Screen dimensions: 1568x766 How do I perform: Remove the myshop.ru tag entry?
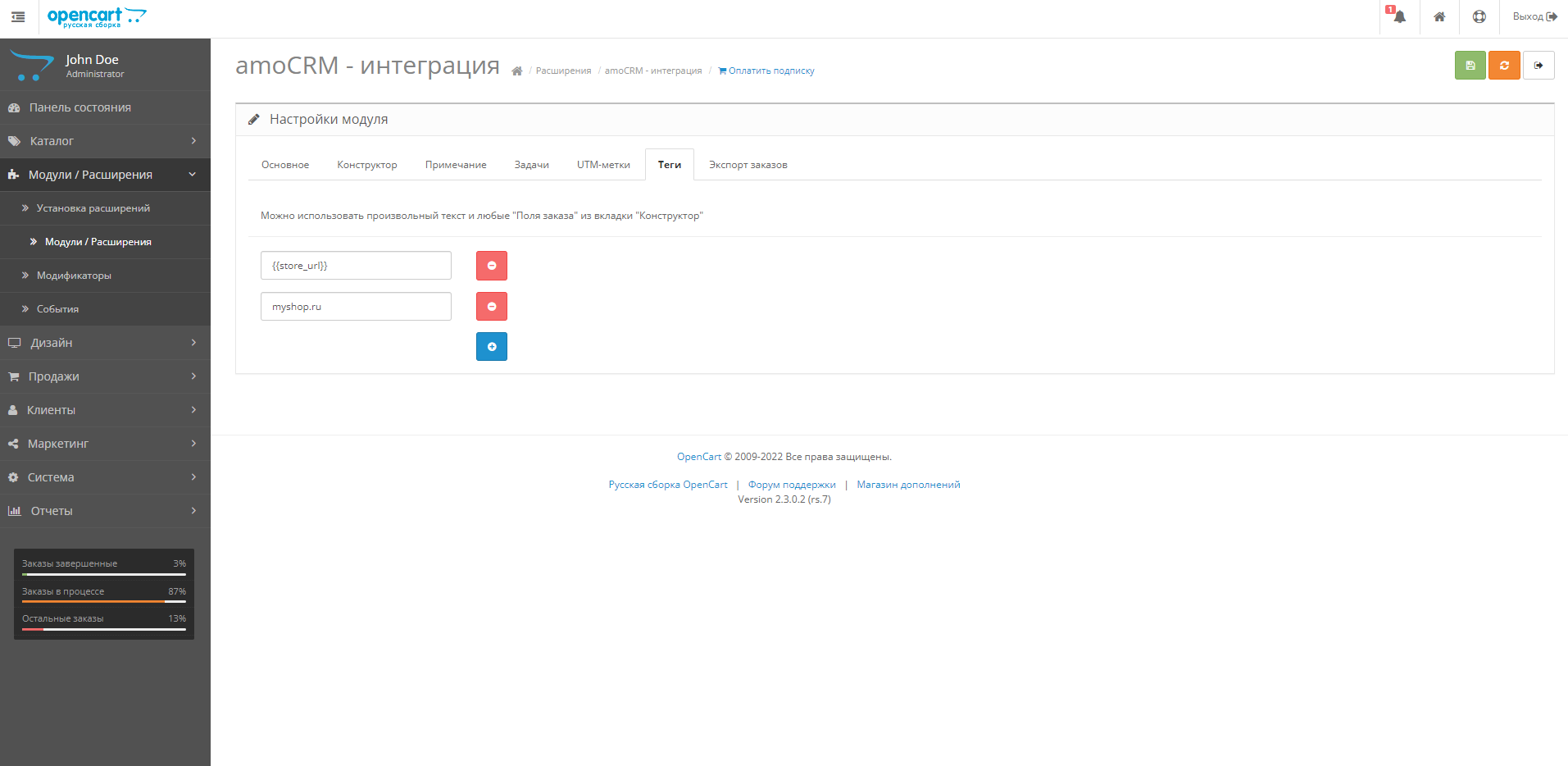click(491, 306)
